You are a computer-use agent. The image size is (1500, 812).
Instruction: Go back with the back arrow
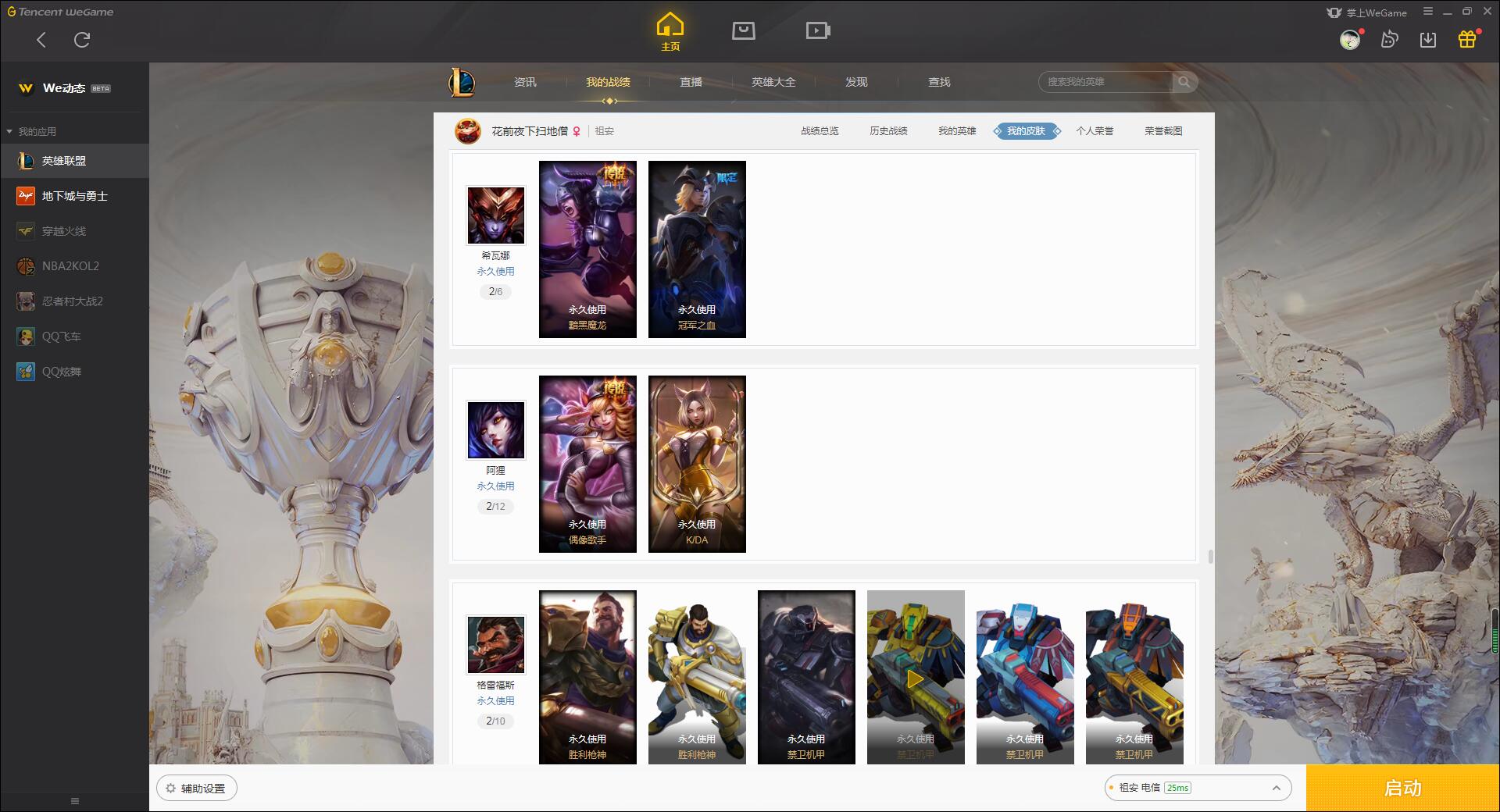41,40
